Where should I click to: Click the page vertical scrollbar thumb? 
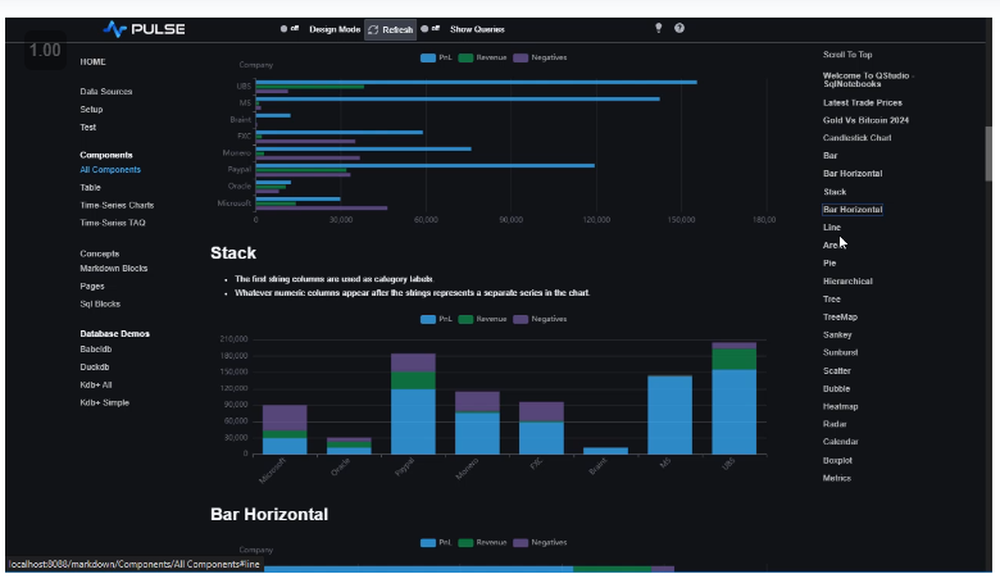coord(989,154)
